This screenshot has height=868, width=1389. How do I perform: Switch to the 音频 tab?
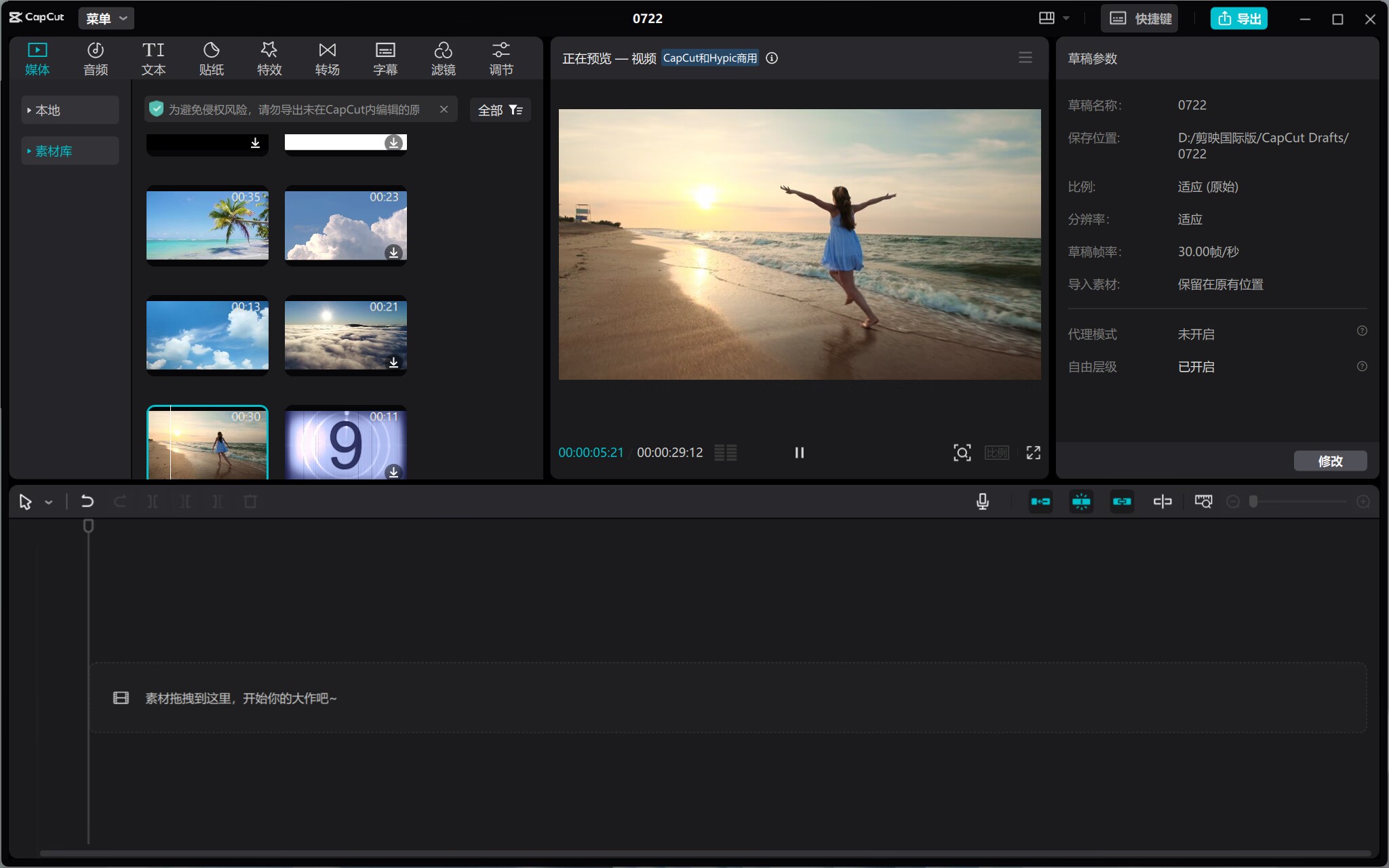tap(96, 58)
